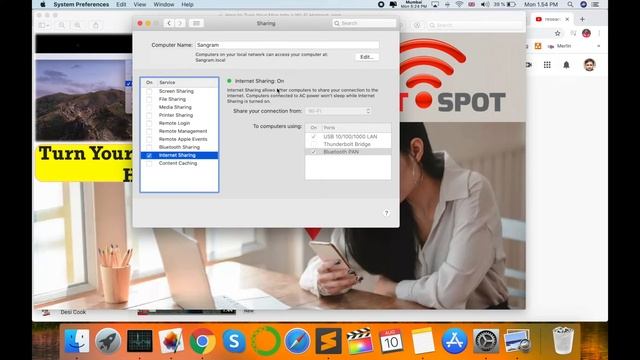Image resolution: width=640 pixels, height=360 pixels.
Task: Open Chrome three-dot menu
Action: point(599,33)
